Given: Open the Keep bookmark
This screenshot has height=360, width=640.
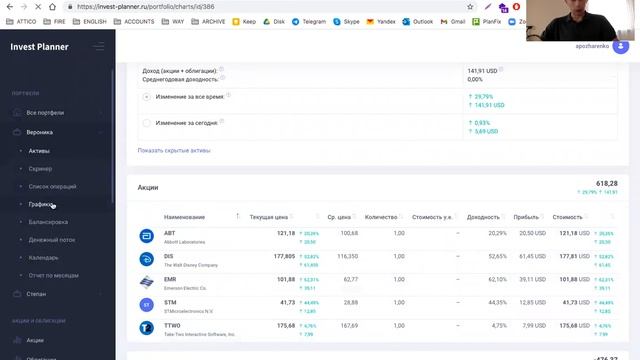Looking at the screenshot, I should (244, 22).
